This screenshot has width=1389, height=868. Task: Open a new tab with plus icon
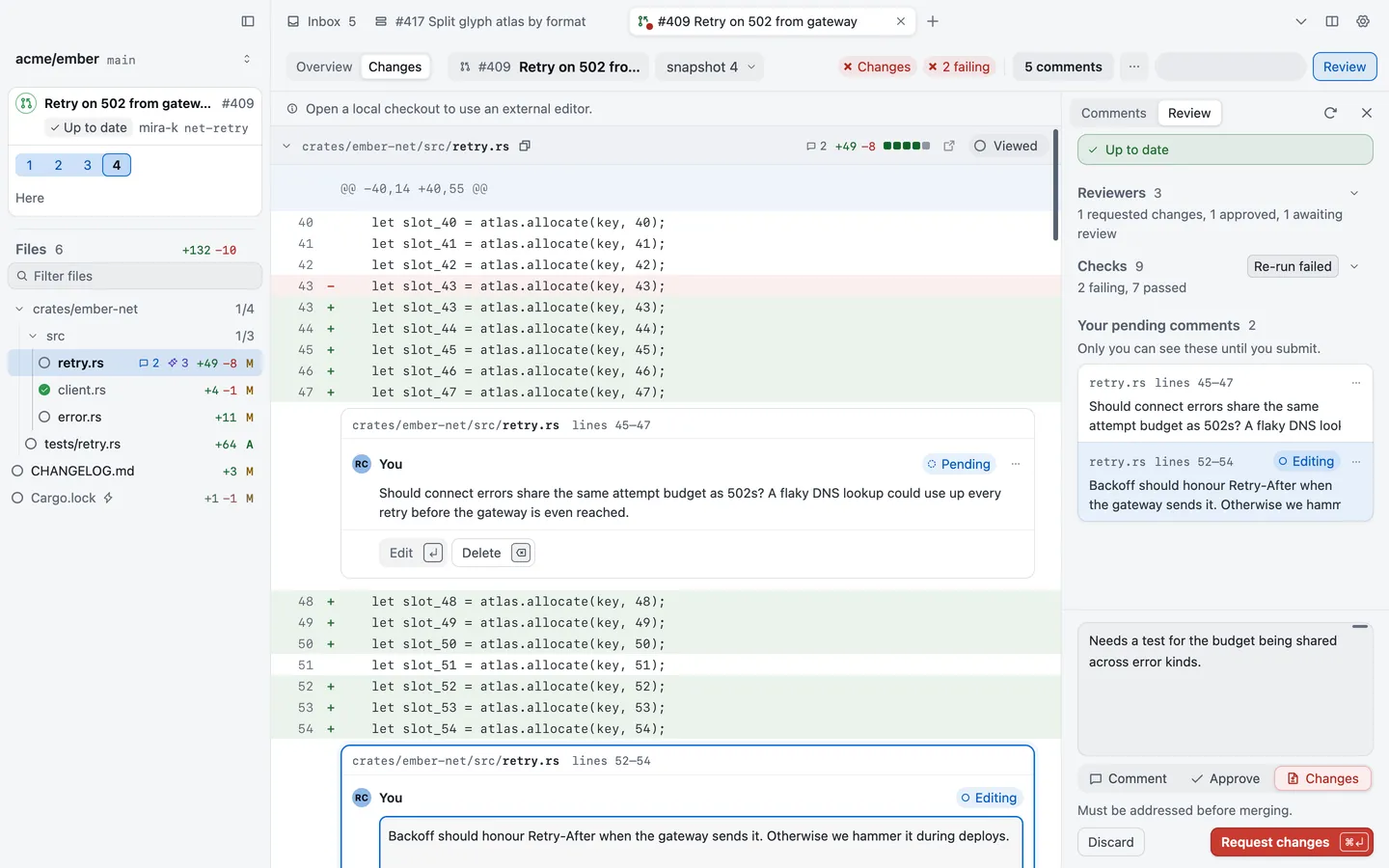click(x=933, y=21)
